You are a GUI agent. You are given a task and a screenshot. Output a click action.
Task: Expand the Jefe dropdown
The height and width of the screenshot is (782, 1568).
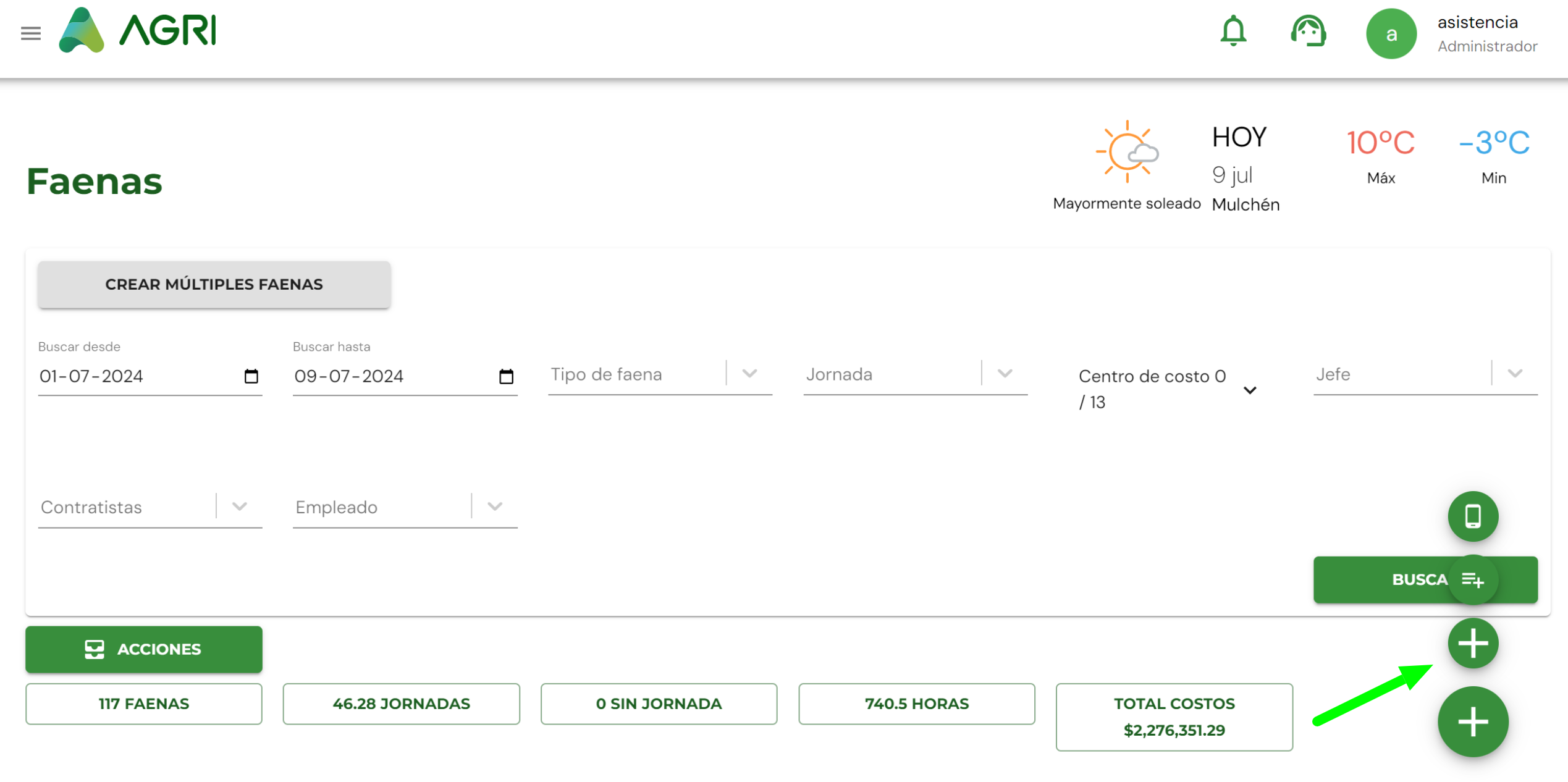1515,374
